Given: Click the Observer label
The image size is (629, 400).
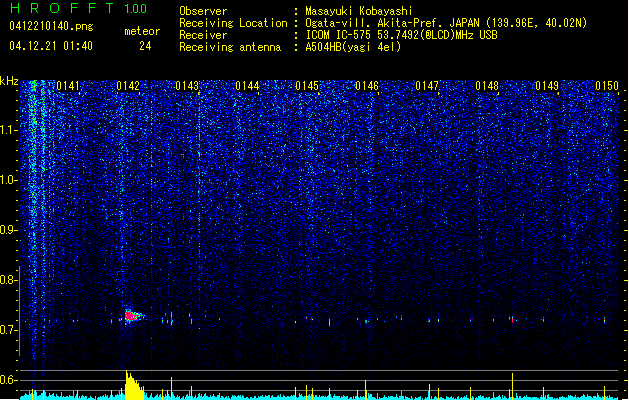Looking at the screenshot, I should coord(203,11).
